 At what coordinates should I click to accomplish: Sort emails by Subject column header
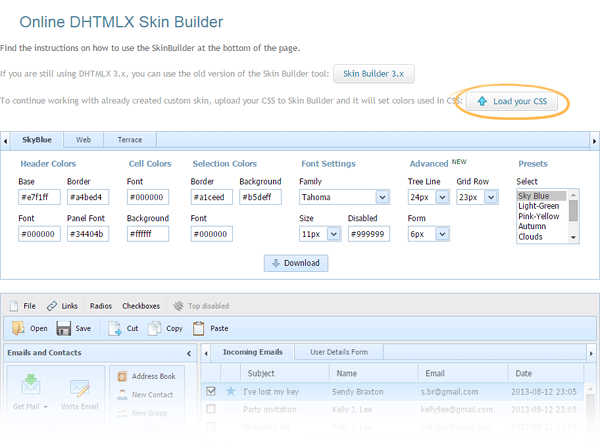coord(285,373)
